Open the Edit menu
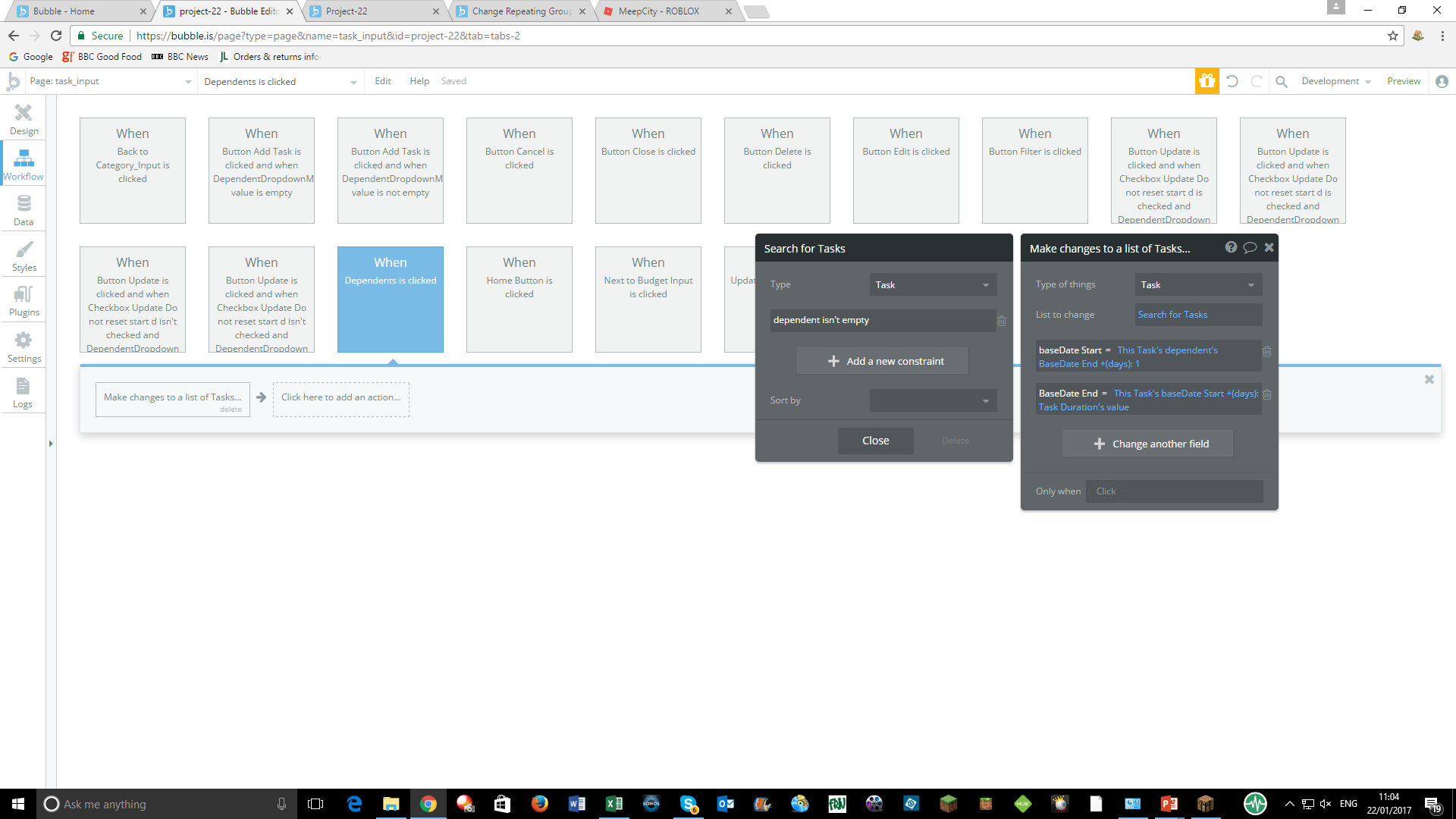This screenshot has height=819, width=1456. pos(383,81)
